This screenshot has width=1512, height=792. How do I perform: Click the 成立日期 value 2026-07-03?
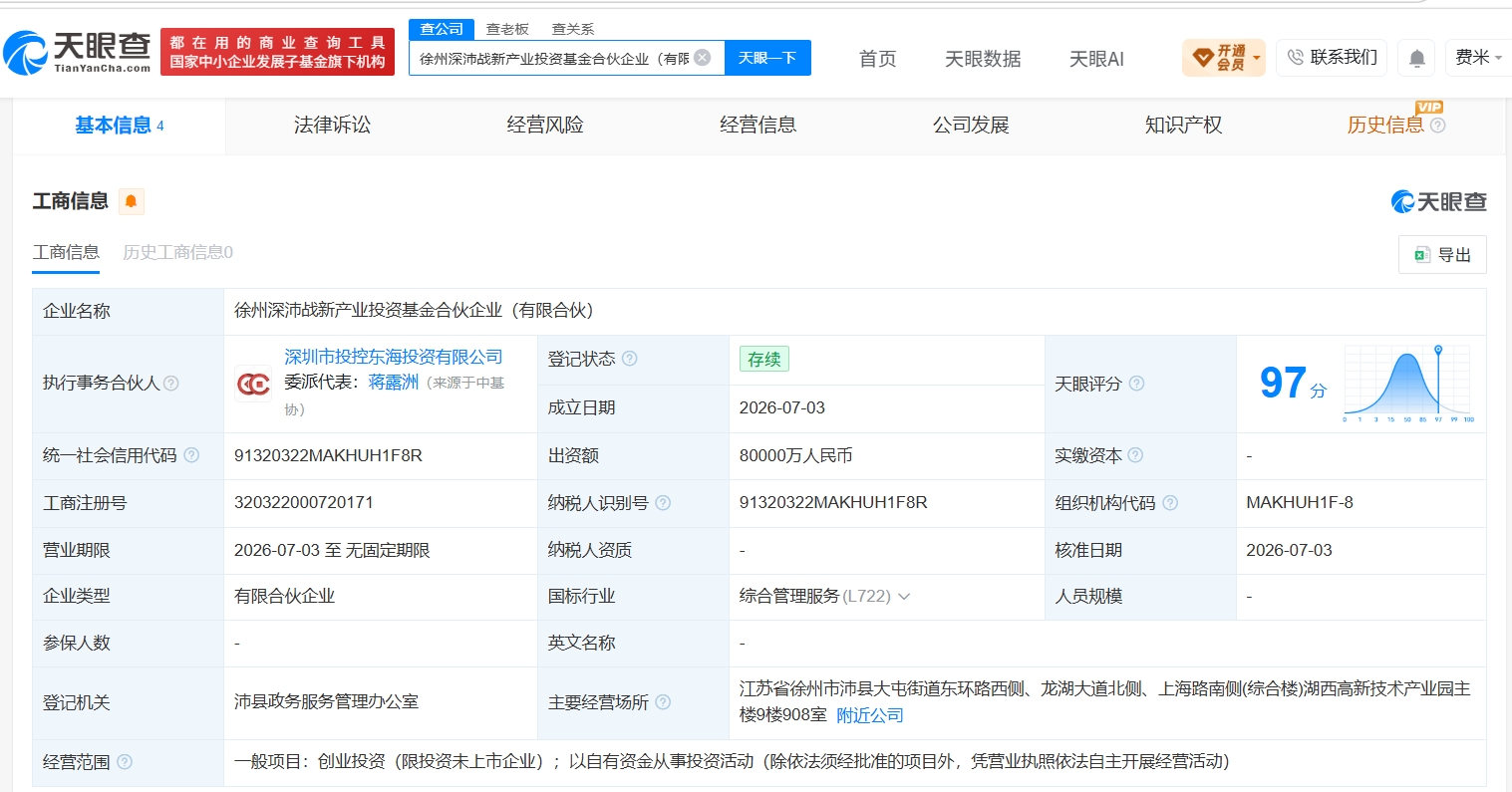[782, 407]
